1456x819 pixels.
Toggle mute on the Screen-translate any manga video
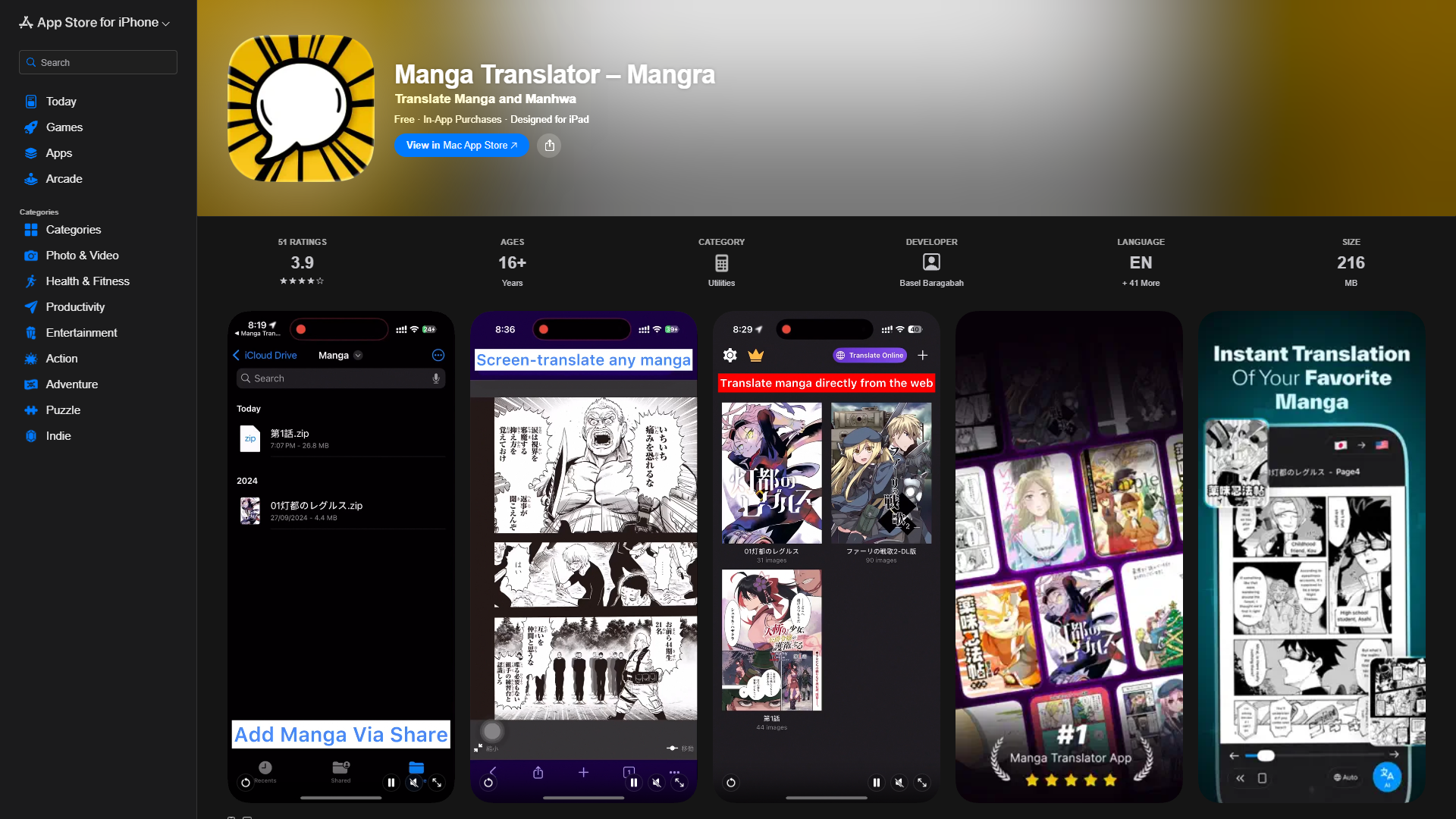[x=657, y=783]
